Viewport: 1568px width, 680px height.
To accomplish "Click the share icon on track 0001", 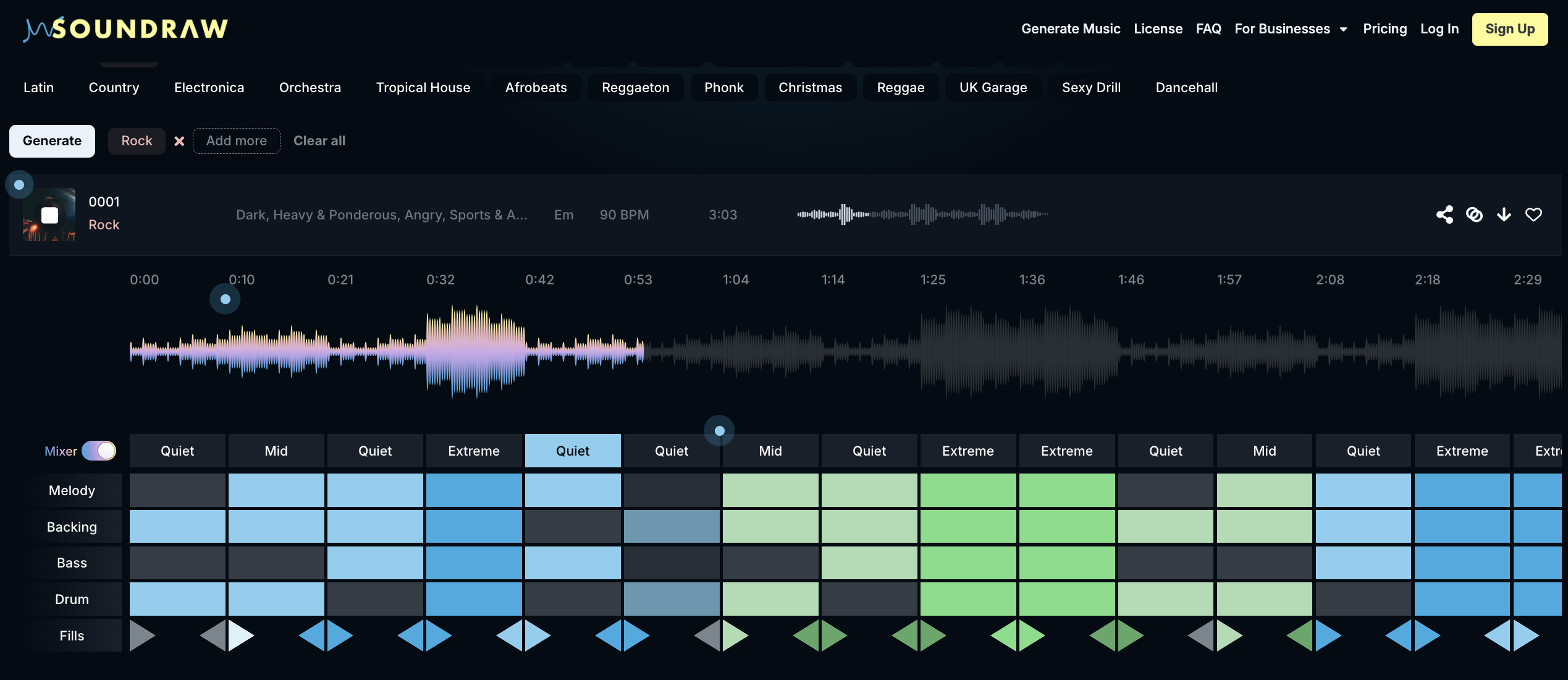I will click(1444, 215).
